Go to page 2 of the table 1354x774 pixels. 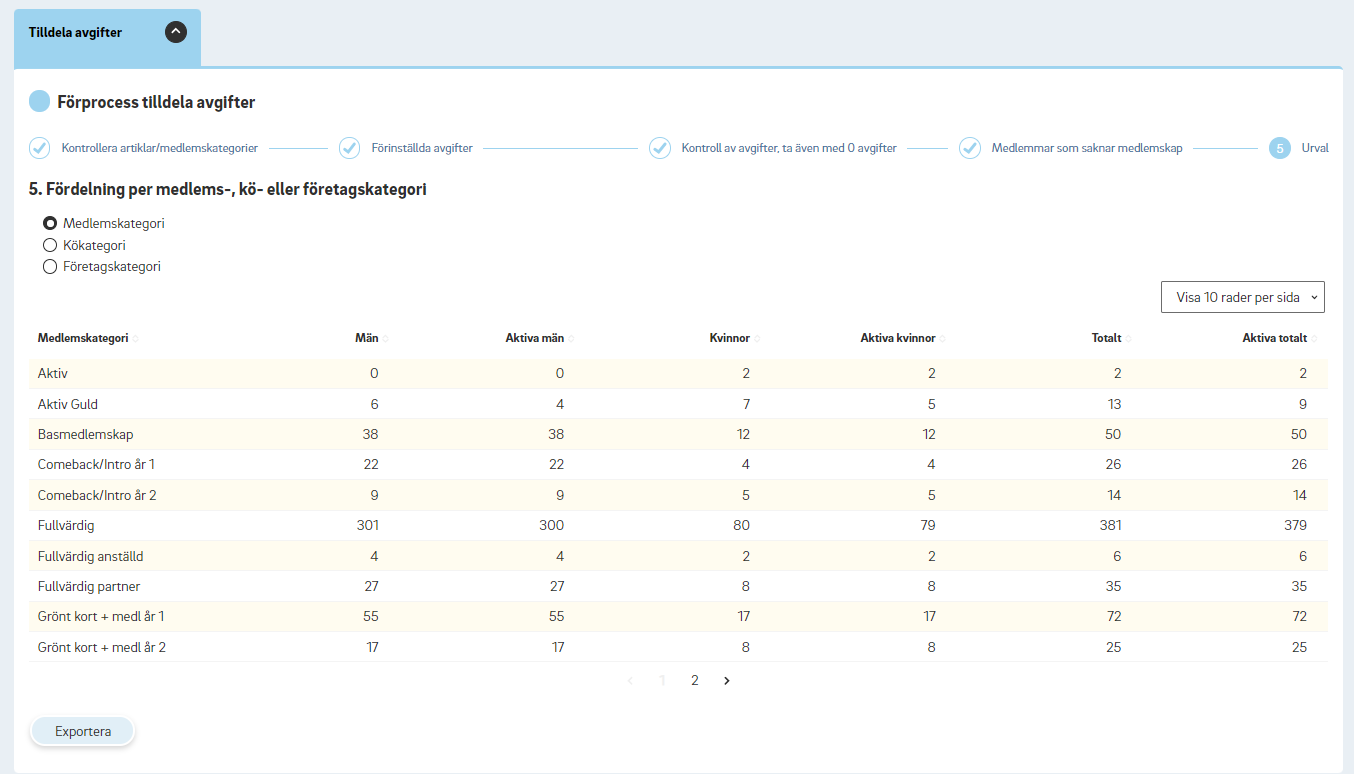[694, 680]
